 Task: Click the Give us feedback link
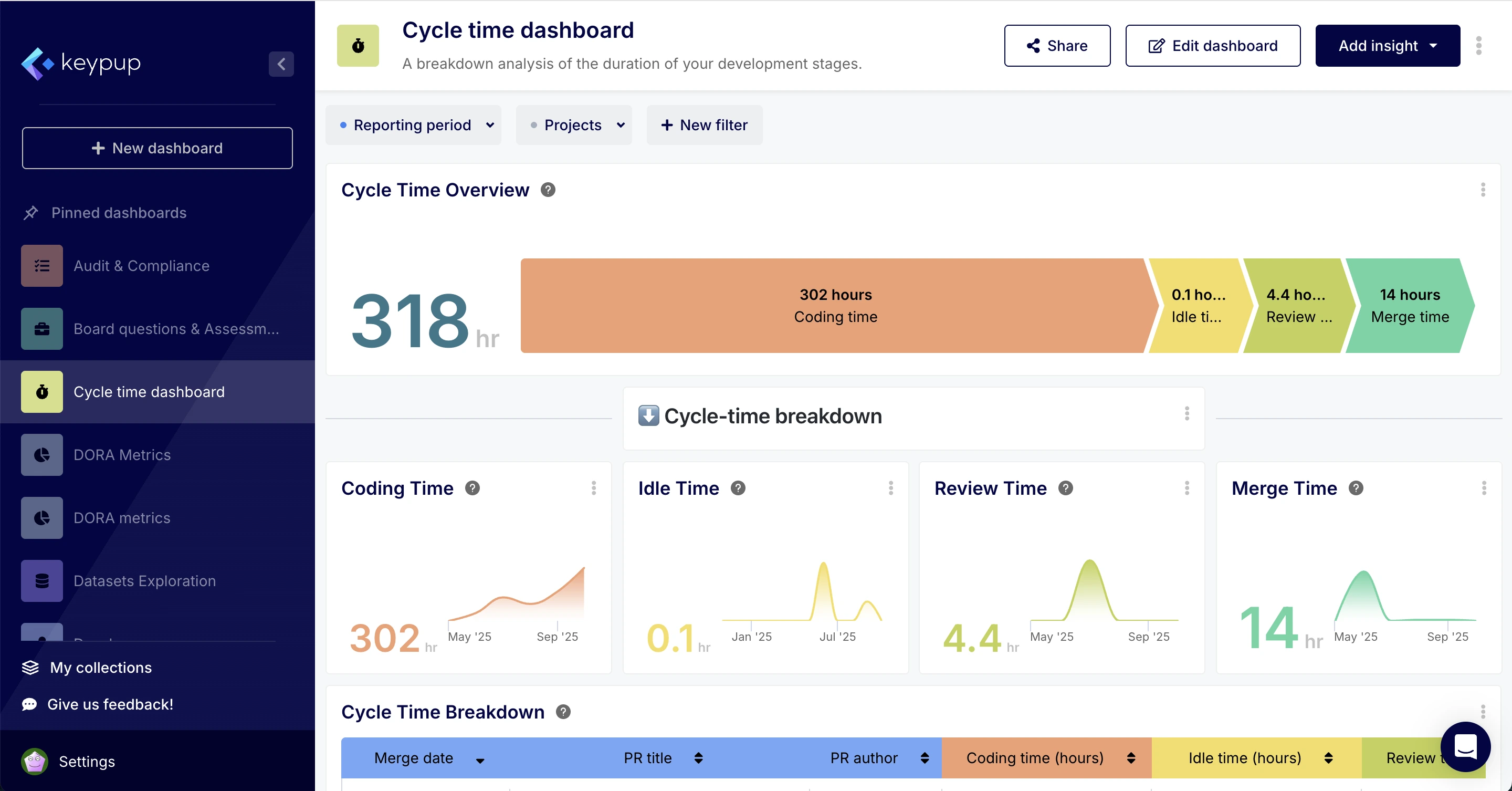pyautogui.click(x=110, y=704)
